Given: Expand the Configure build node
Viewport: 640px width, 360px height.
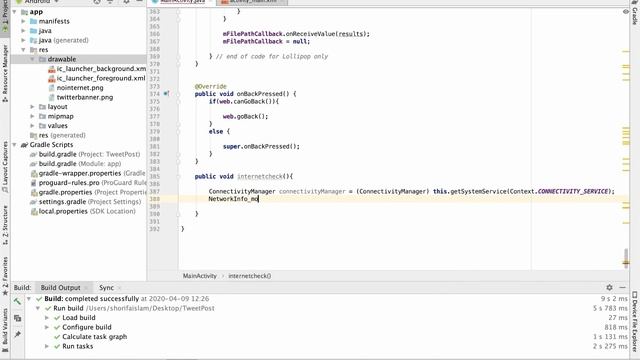Looking at the screenshot, I should pos(47,327).
